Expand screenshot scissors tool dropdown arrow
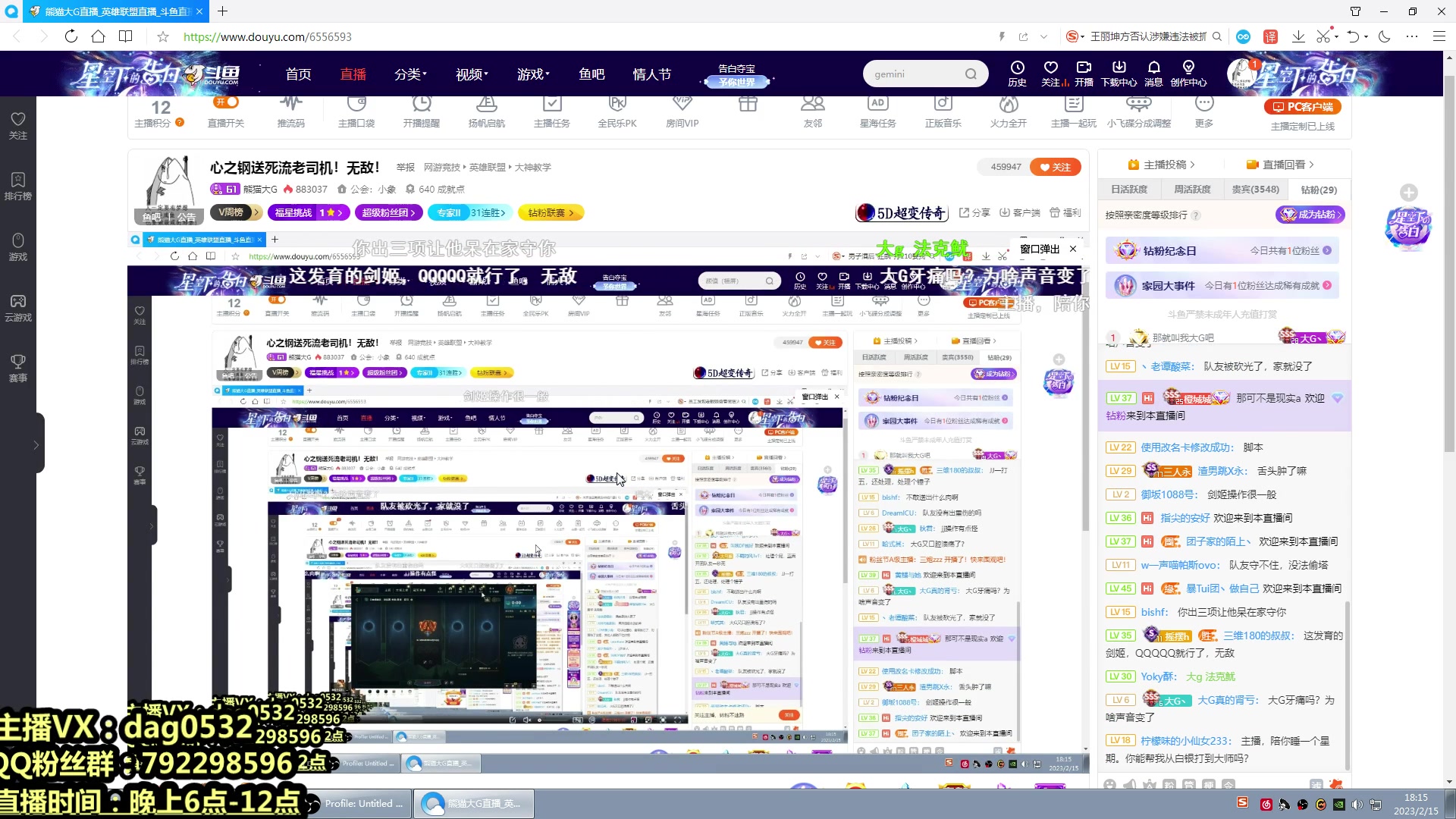 1337,36
